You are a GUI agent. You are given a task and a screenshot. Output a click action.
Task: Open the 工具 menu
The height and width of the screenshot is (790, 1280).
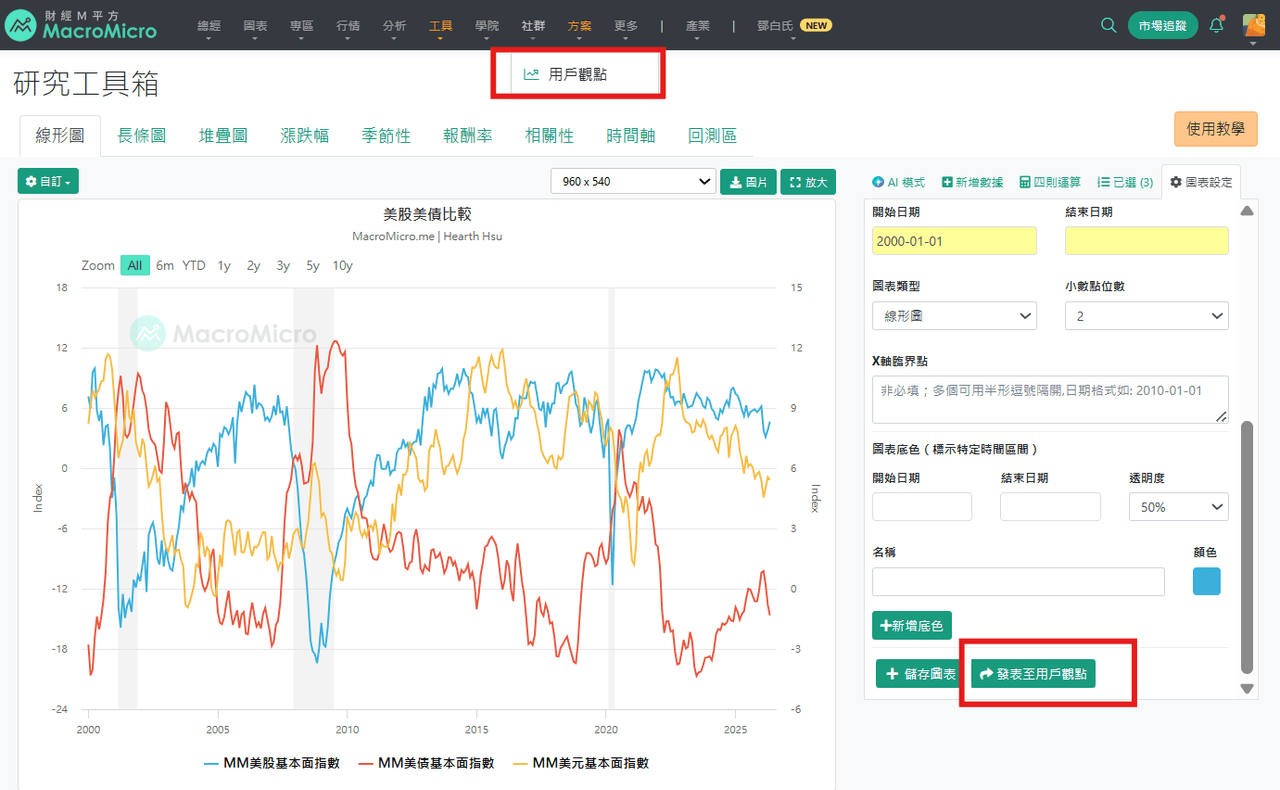[x=441, y=26]
